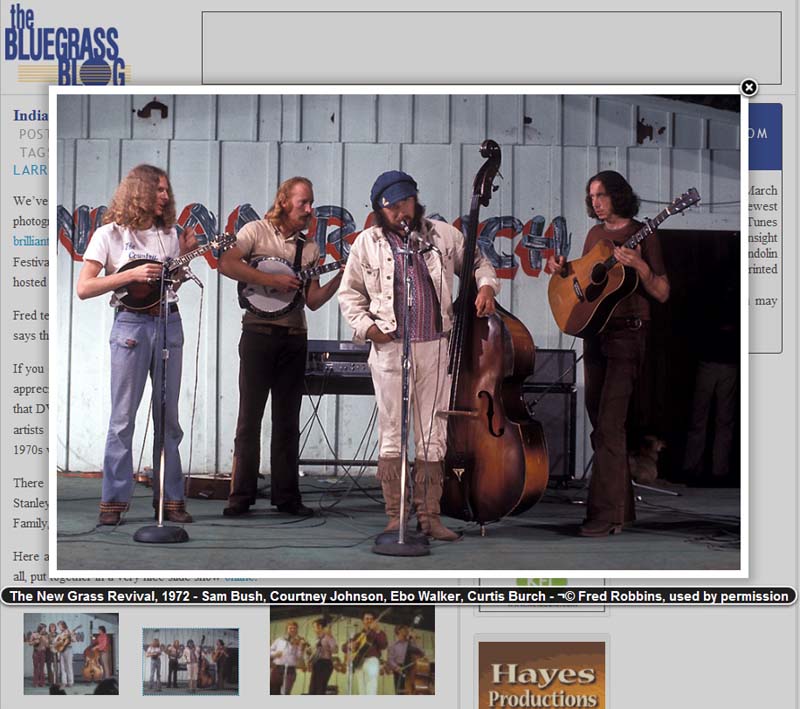Open the Hayes Productions advertisement
Screen dimensions: 800x709
541,676
